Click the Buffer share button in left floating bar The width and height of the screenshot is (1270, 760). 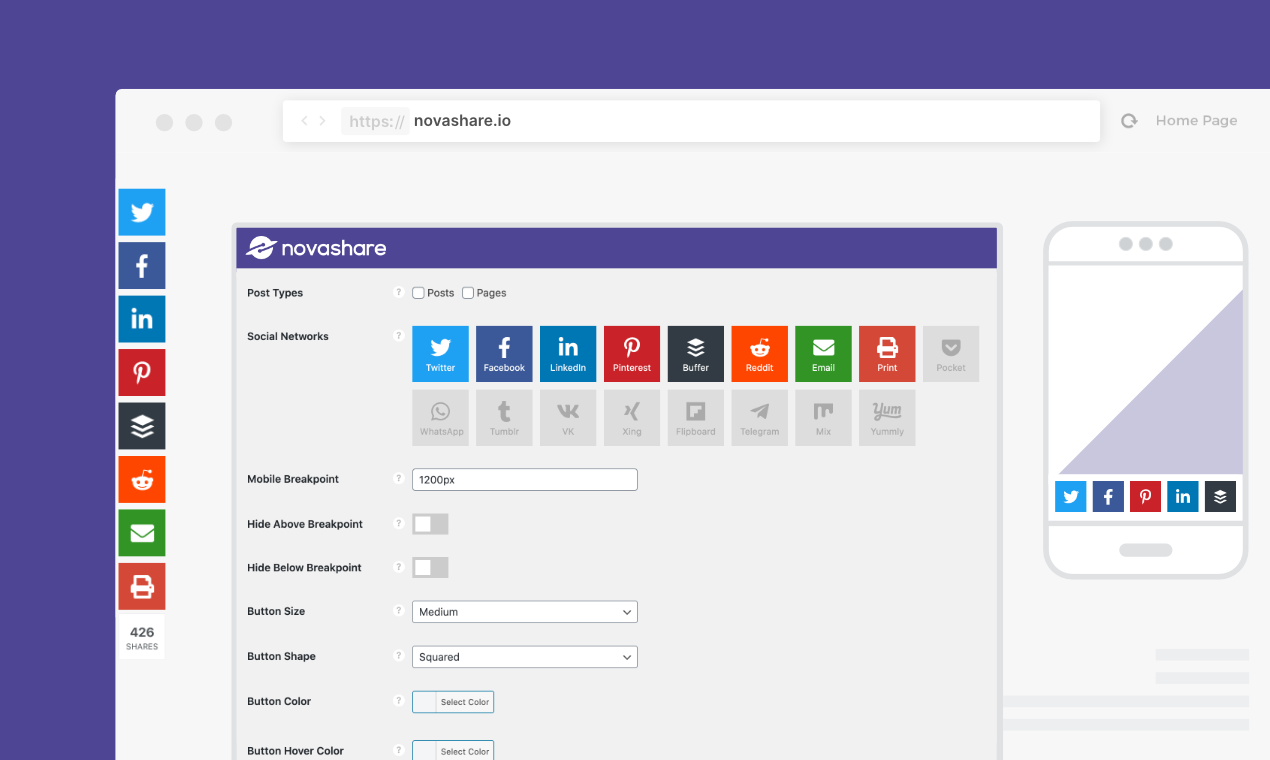[142, 426]
